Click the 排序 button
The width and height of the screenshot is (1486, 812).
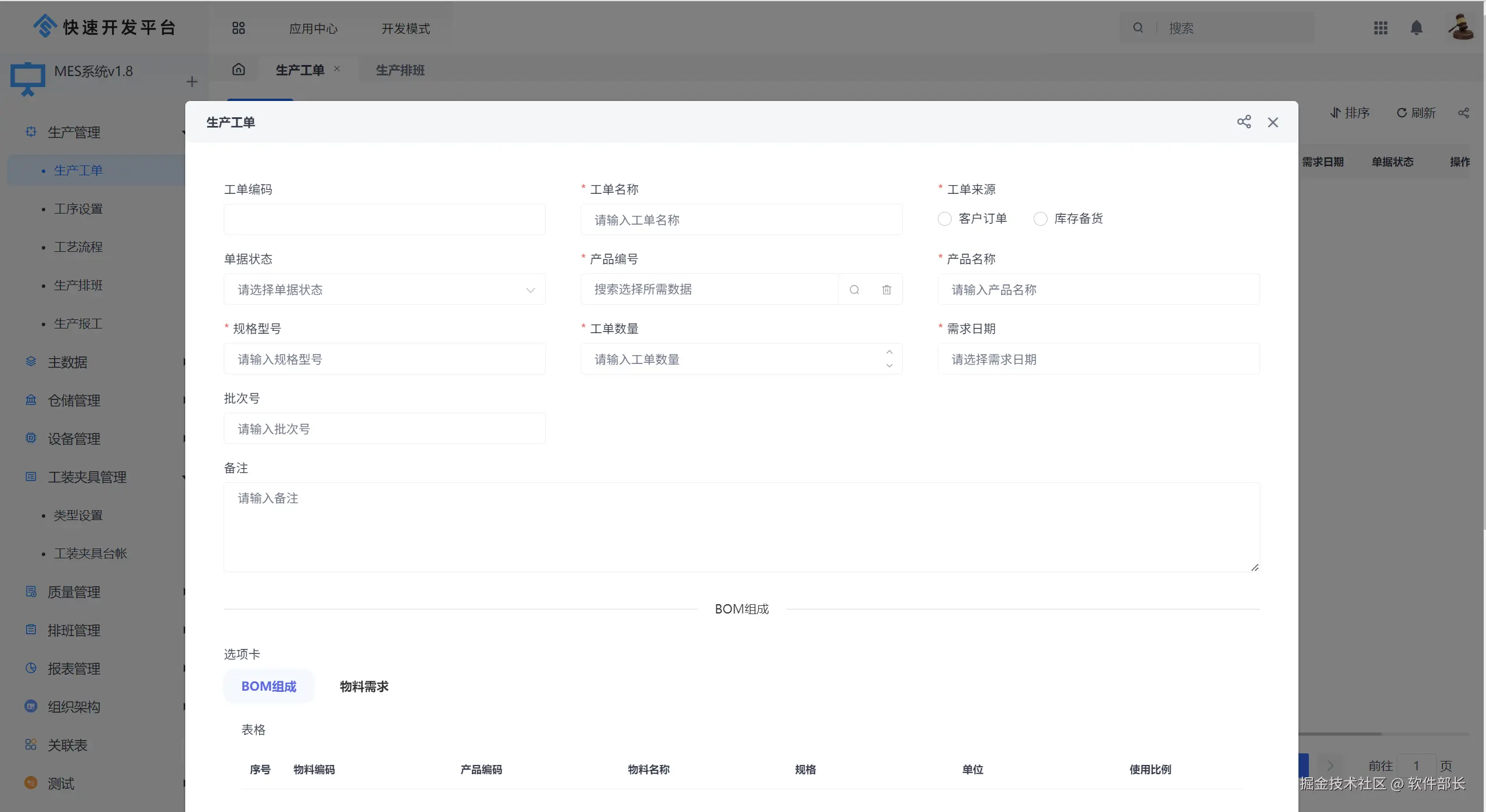(1350, 113)
